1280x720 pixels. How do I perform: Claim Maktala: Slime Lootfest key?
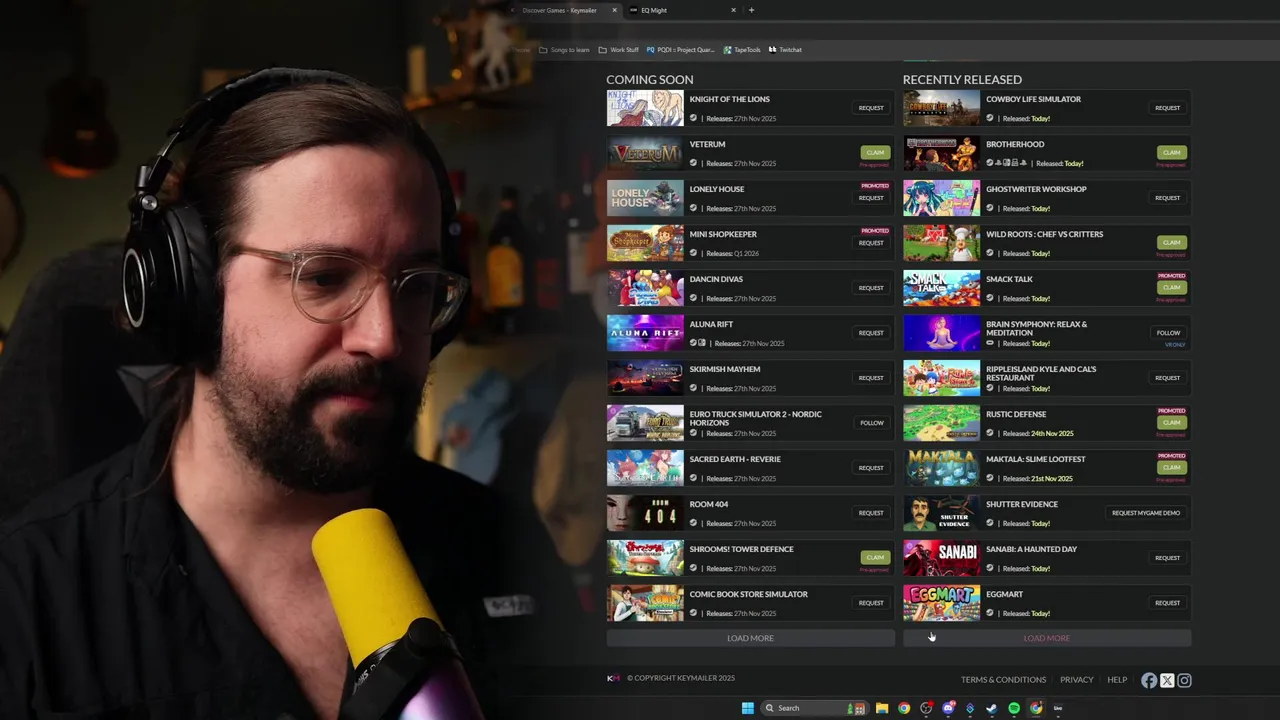(x=1172, y=467)
